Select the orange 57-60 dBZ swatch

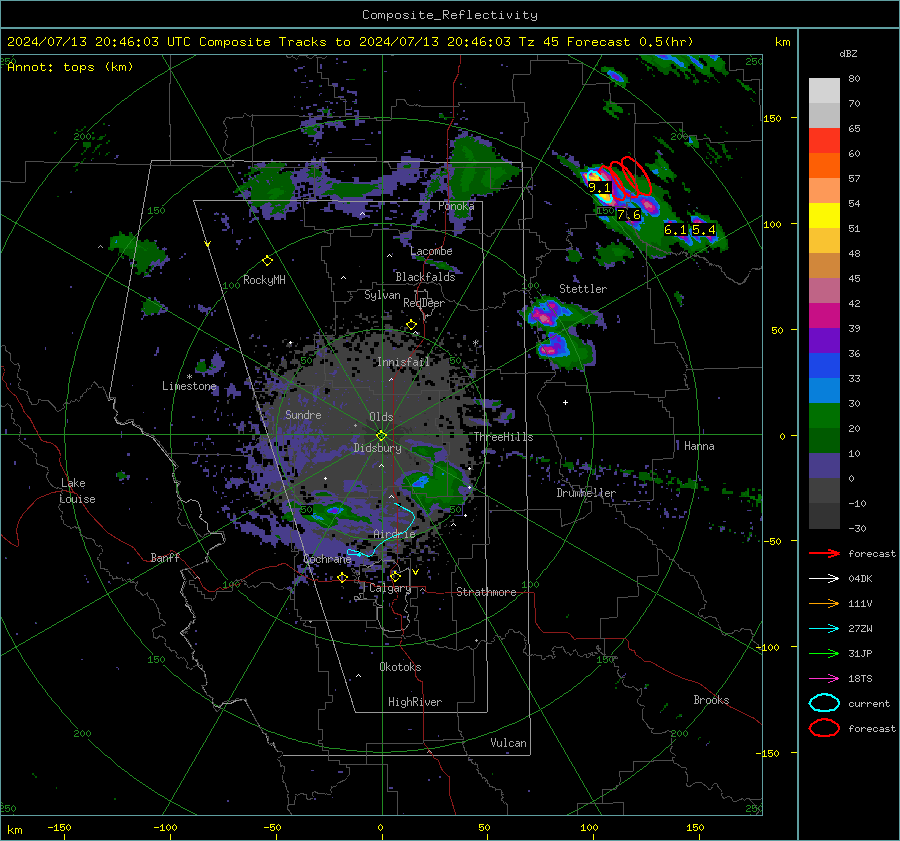pos(824,166)
